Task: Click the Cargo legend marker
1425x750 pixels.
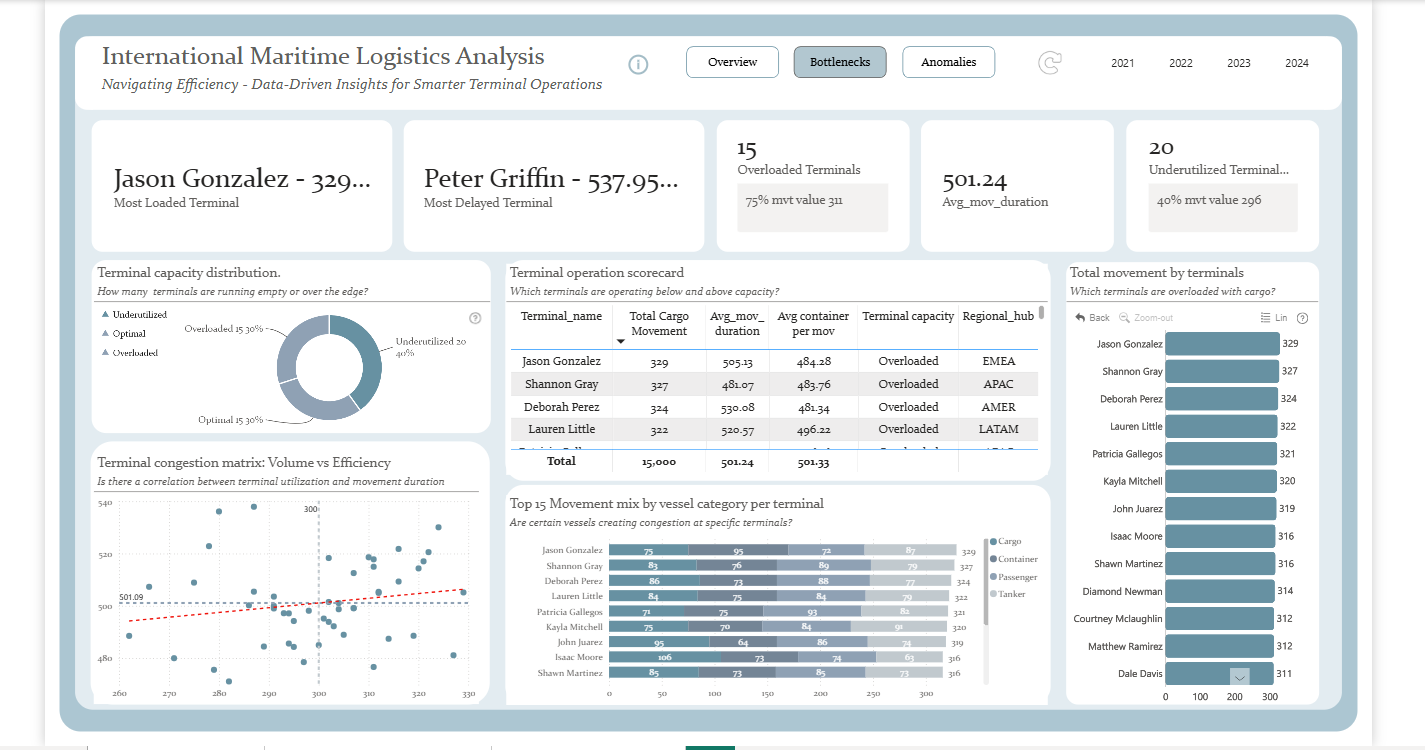Action: point(991,541)
